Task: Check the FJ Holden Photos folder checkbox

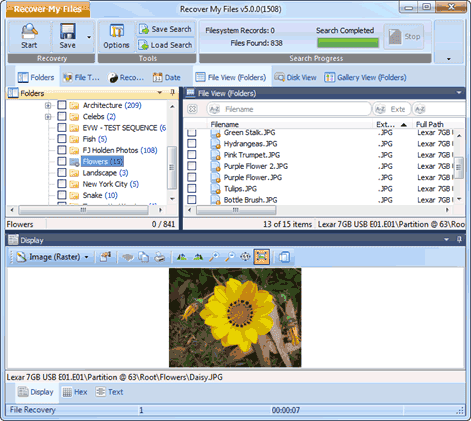Action: [62, 150]
